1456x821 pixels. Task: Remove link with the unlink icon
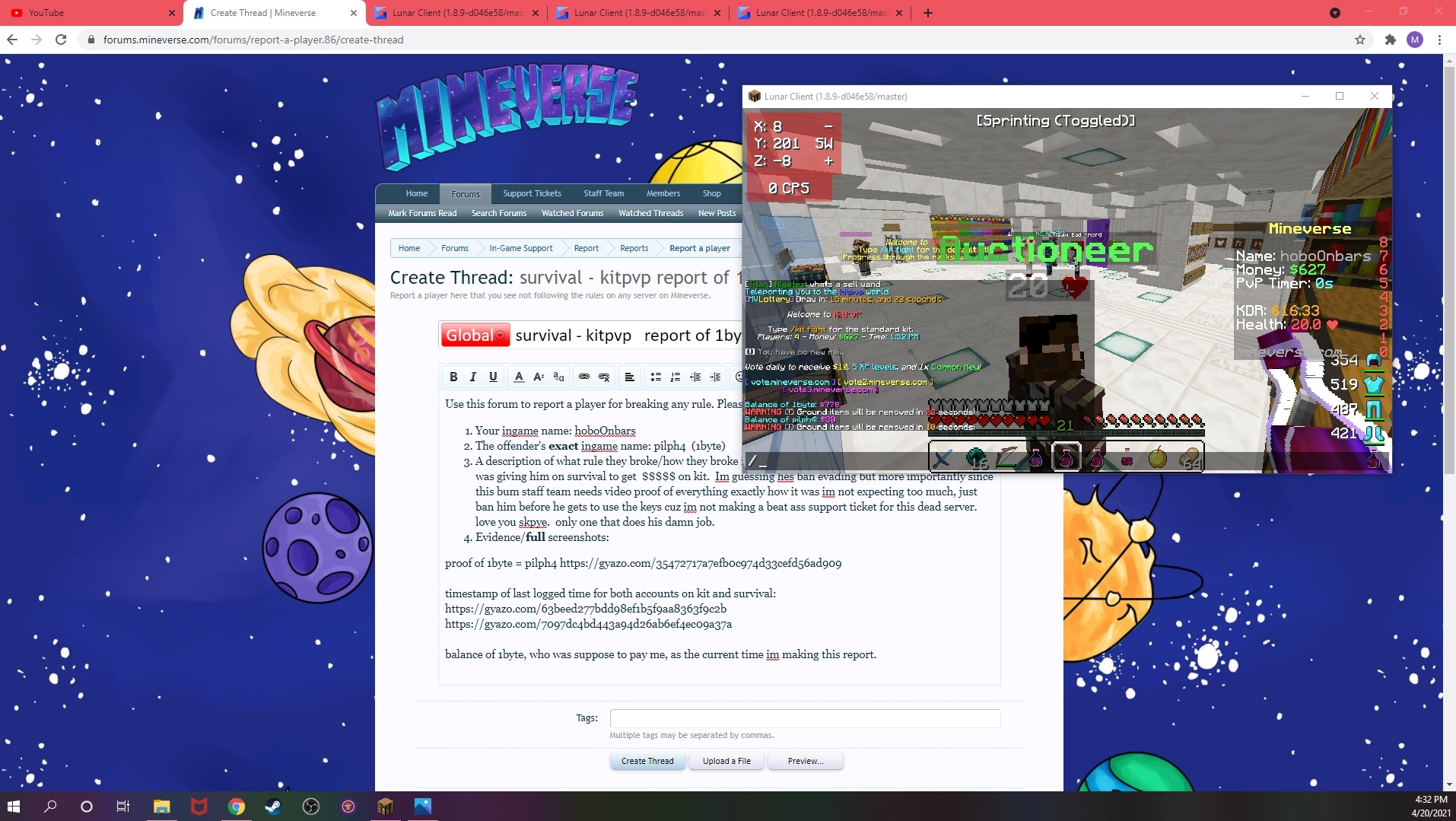[x=604, y=377]
